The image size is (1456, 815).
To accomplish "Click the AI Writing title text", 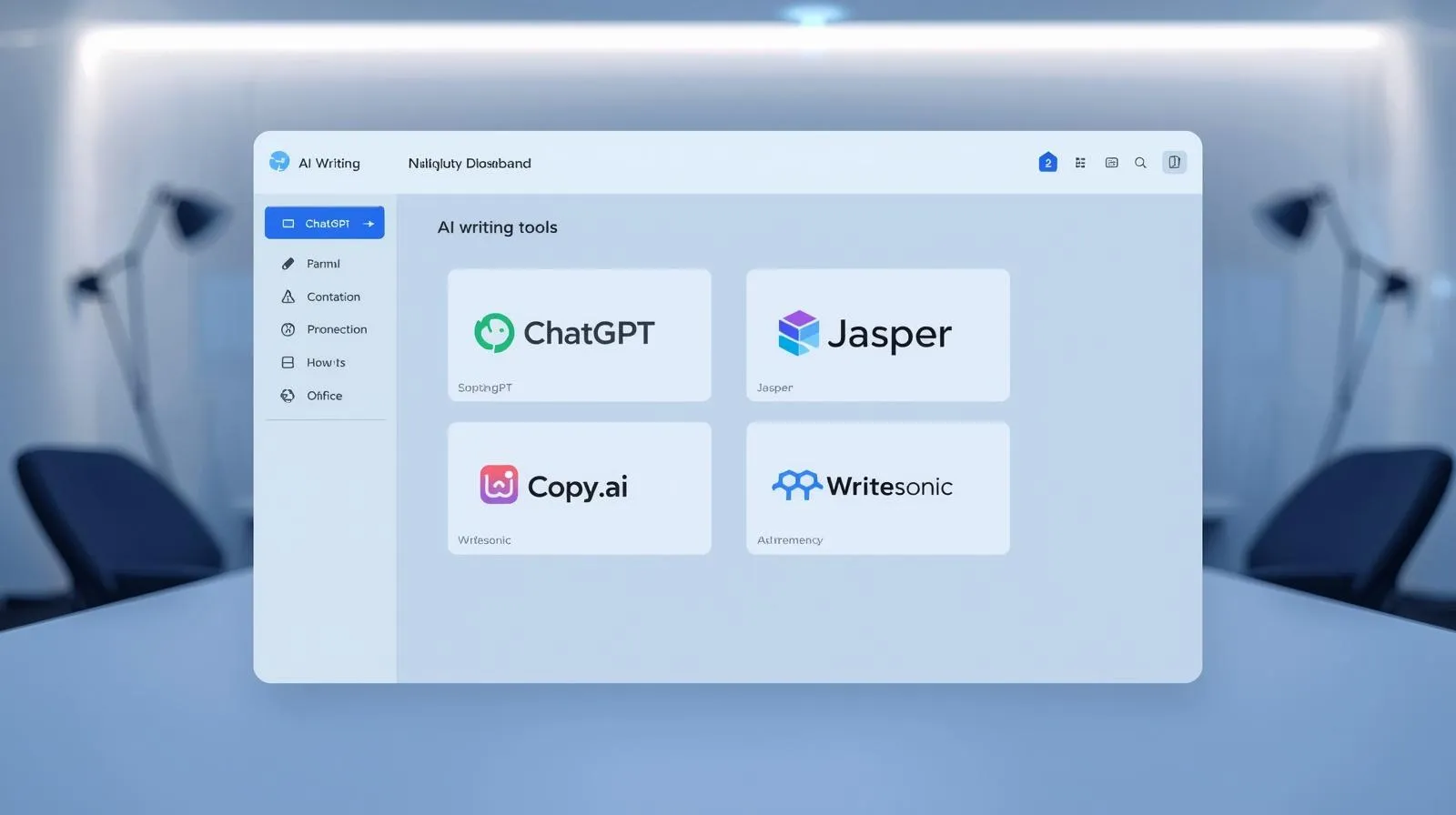I will [329, 164].
